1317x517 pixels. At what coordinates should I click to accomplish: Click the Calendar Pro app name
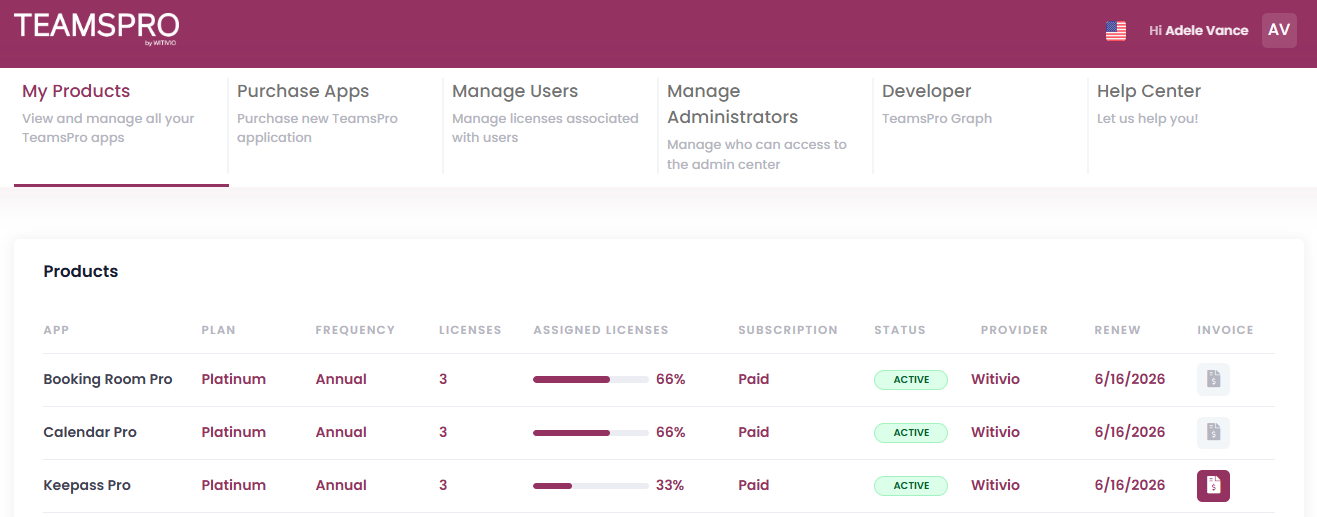click(x=90, y=432)
